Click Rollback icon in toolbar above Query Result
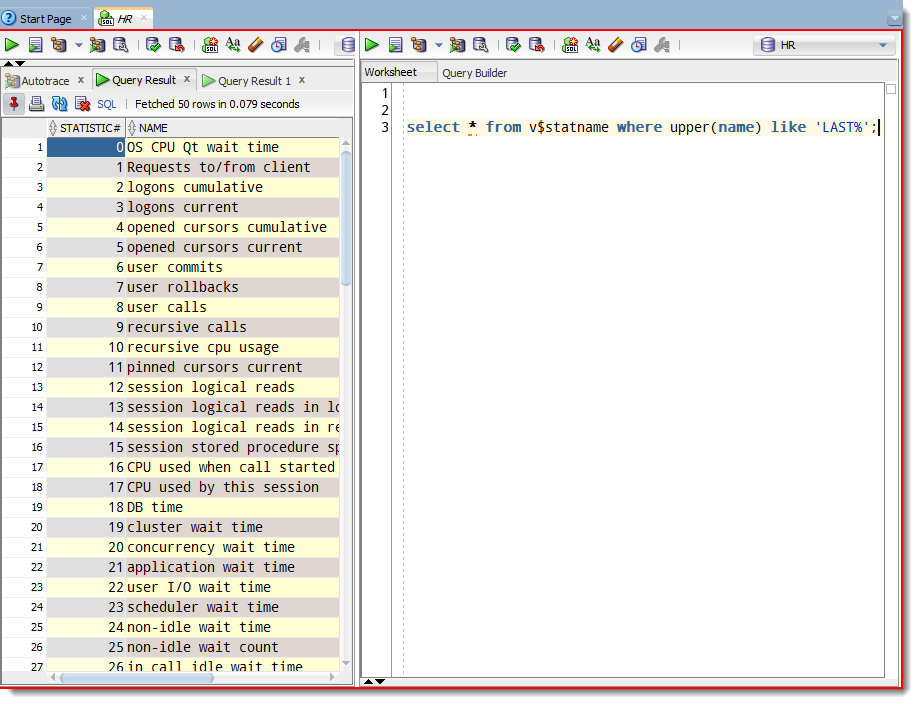Viewport: 918px width, 704px height. pyautogui.click(x=177, y=45)
